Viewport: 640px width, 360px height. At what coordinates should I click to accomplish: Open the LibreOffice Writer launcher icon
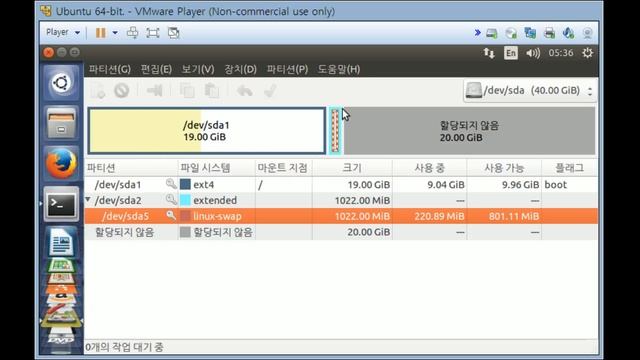click(61, 242)
